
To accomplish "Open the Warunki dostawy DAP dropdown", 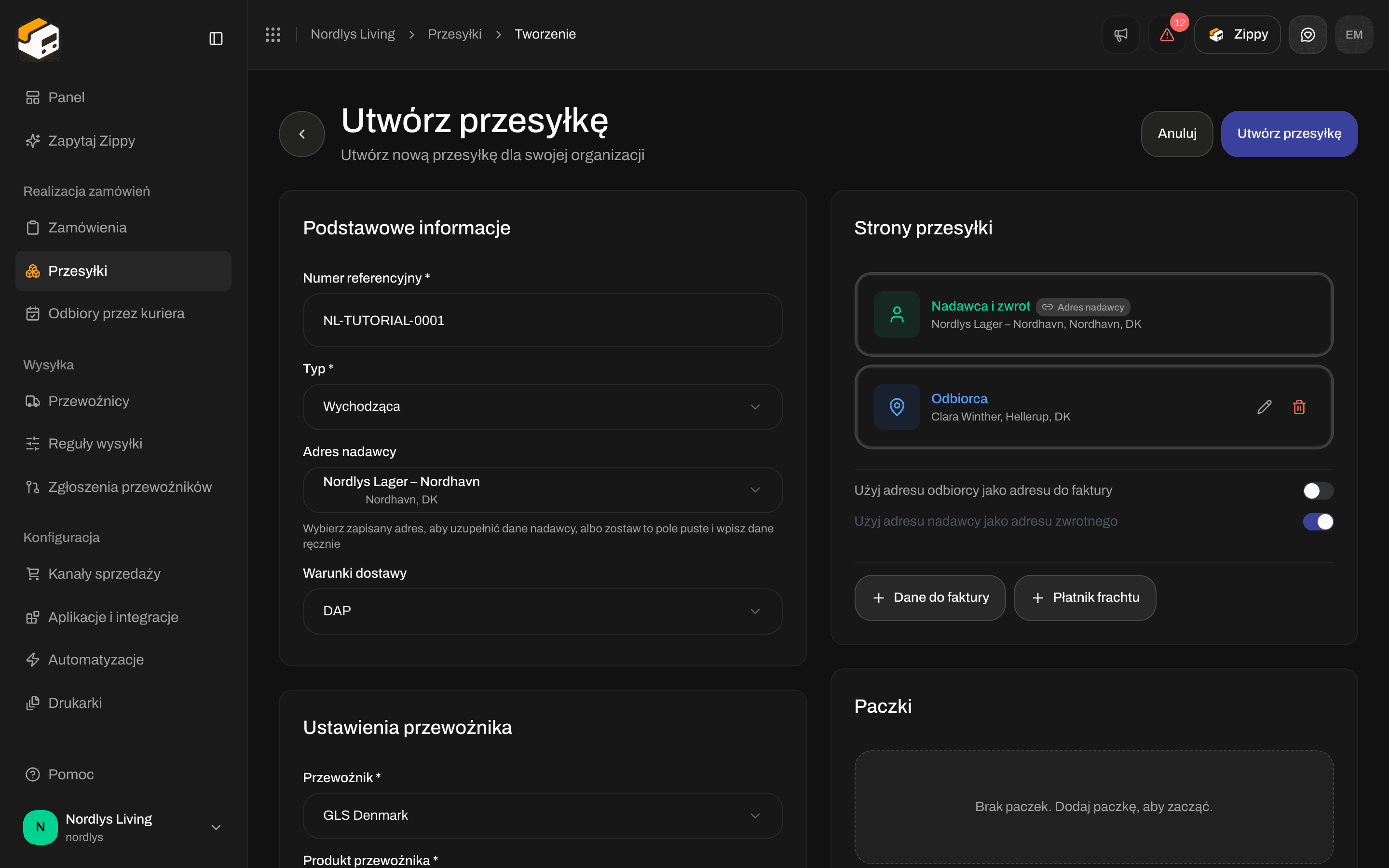I will [543, 611].
